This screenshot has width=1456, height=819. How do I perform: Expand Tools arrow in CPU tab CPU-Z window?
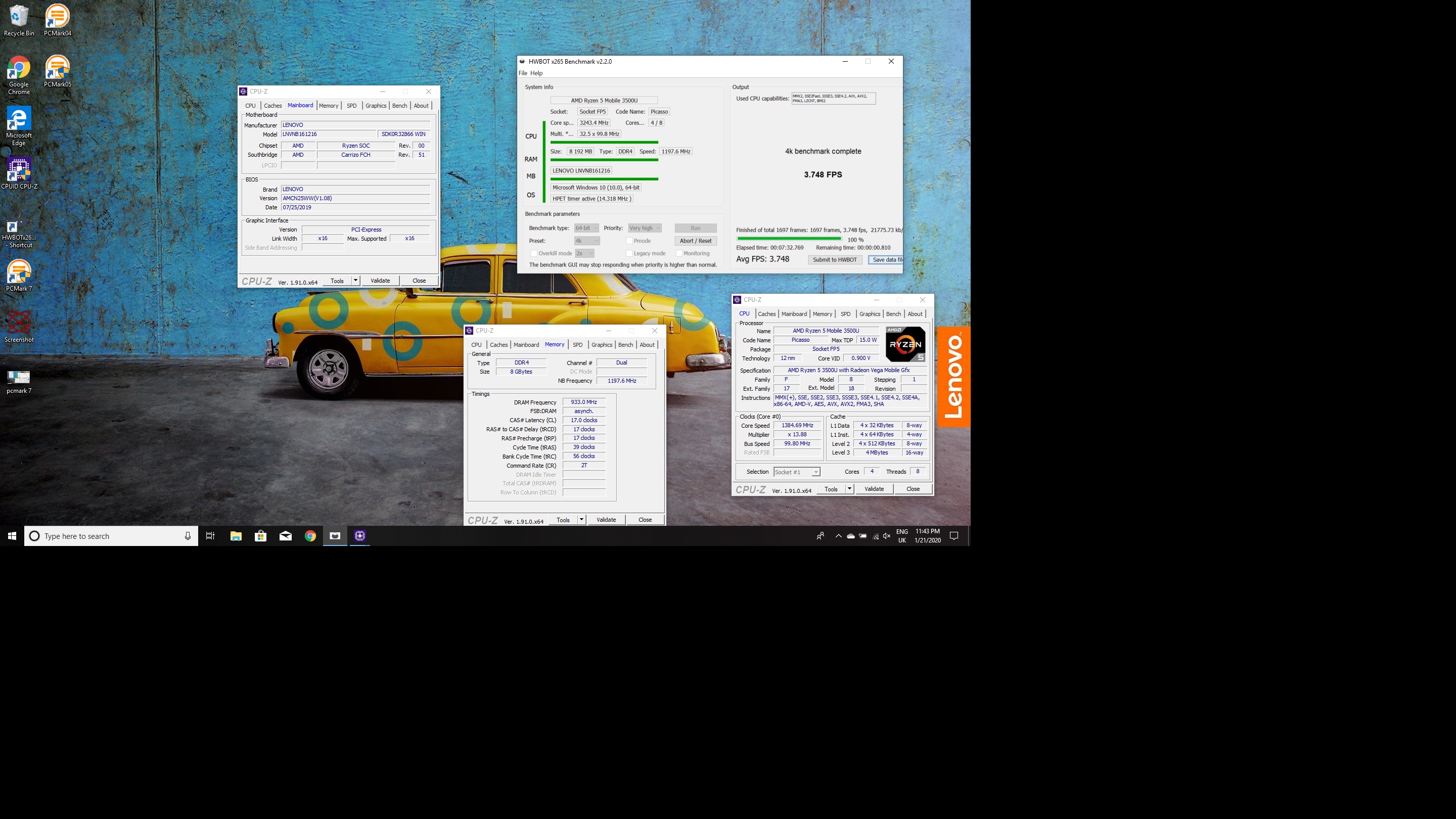tap(849, 489)
